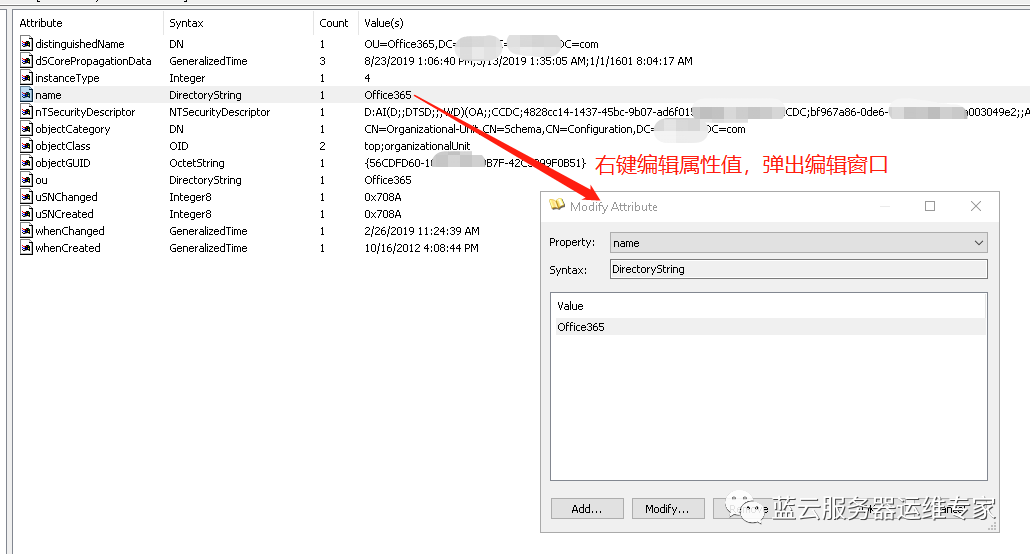
Task: Click the OctetString syntax cell
Action: click(196, 163)
